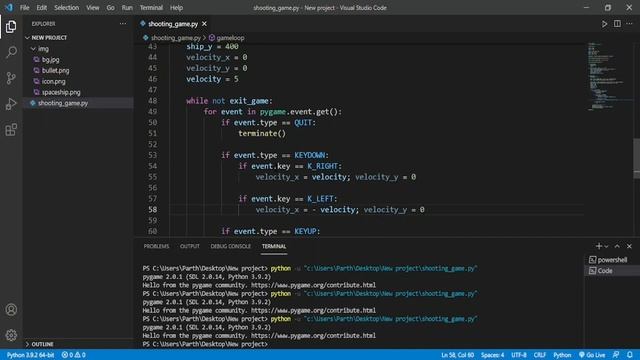Open the Run and Debug view
Screen dimensions: 640x360
pos(11,104)
